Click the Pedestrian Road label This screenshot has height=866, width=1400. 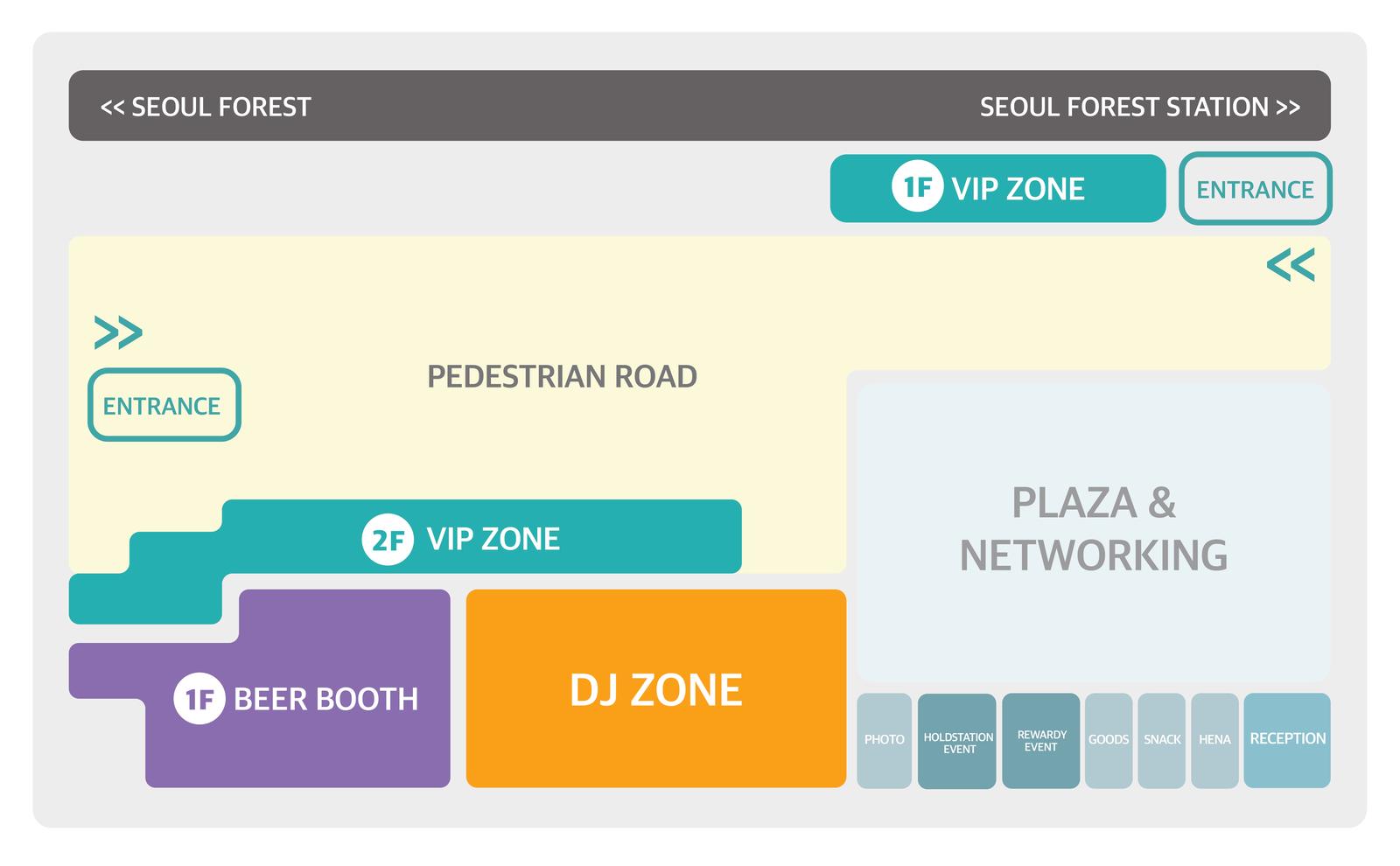[562, 377]
